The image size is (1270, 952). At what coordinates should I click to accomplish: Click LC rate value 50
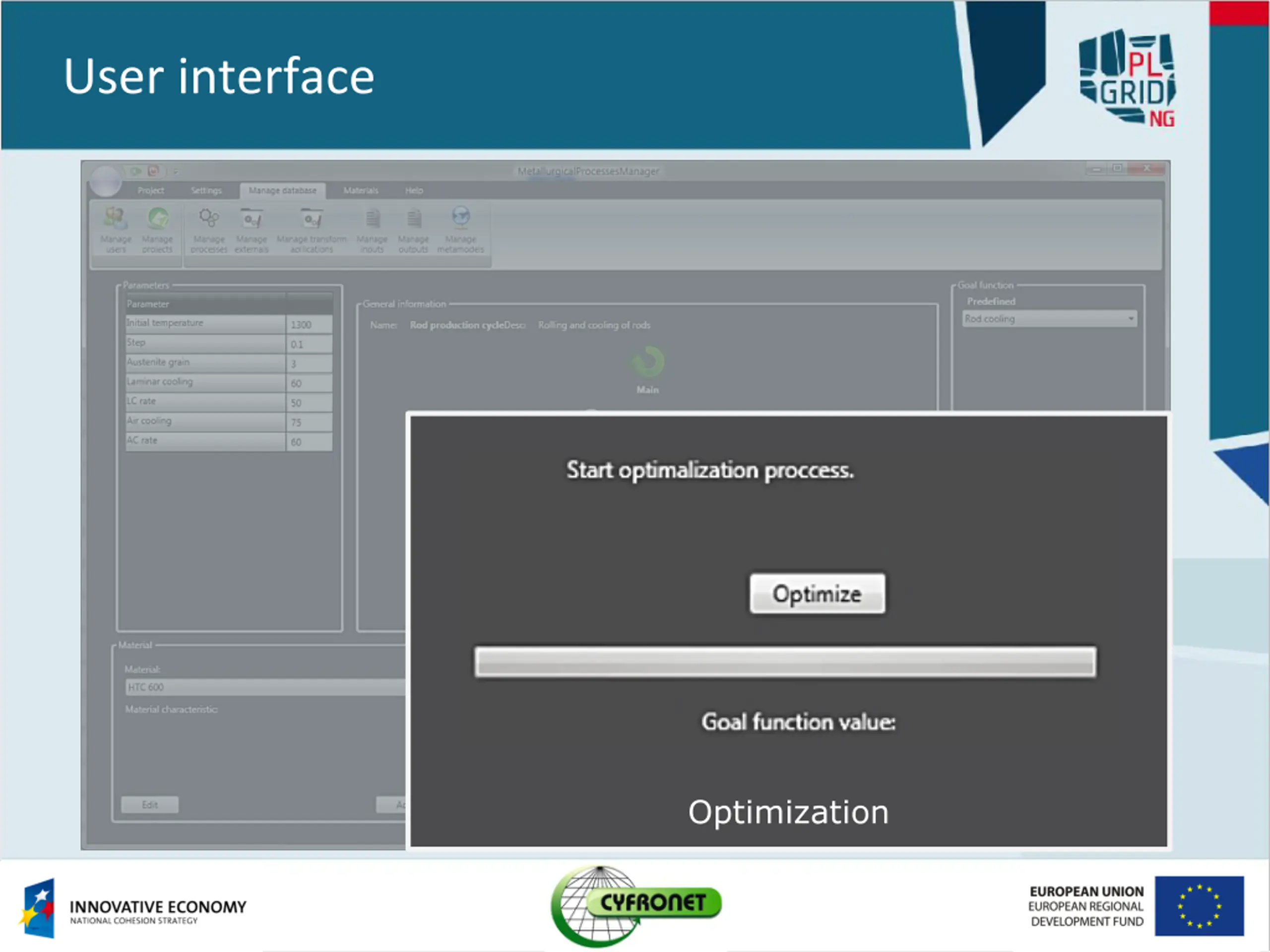pyautogui.click(x=310, y=403)
